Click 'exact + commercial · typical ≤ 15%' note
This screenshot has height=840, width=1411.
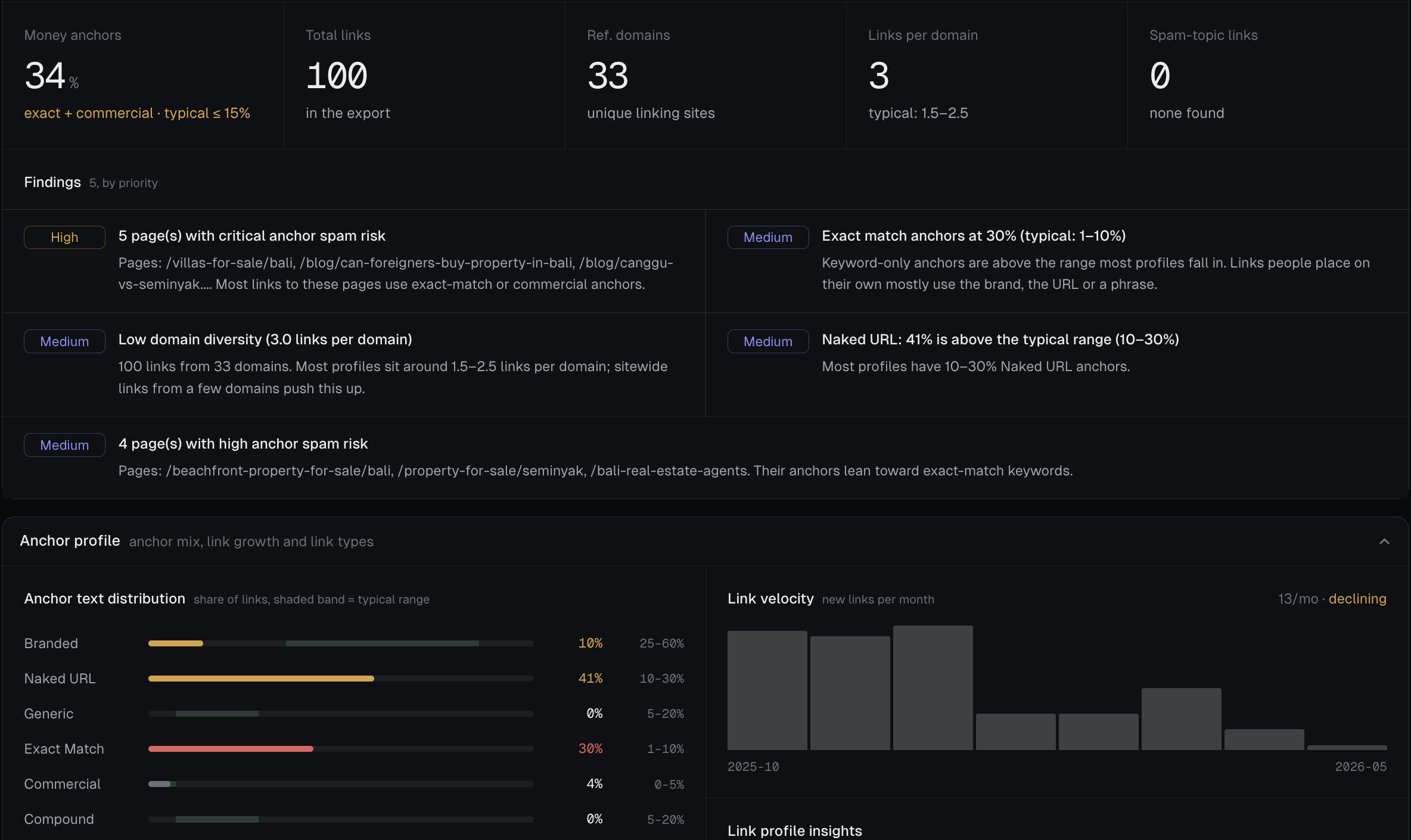(x=137, y=113)
